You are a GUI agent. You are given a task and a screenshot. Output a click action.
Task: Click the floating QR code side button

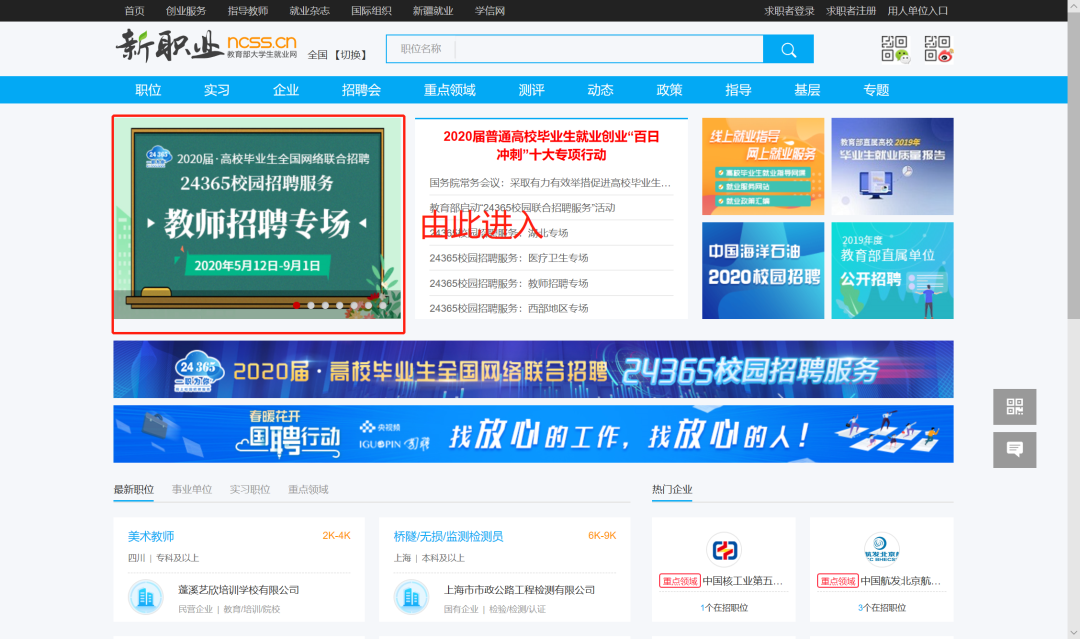click(1015, 406)
